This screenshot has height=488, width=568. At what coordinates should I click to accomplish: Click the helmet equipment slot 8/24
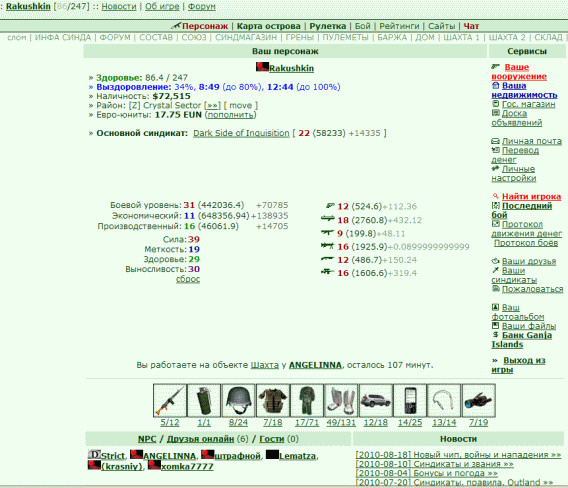[x=238, y=401]
